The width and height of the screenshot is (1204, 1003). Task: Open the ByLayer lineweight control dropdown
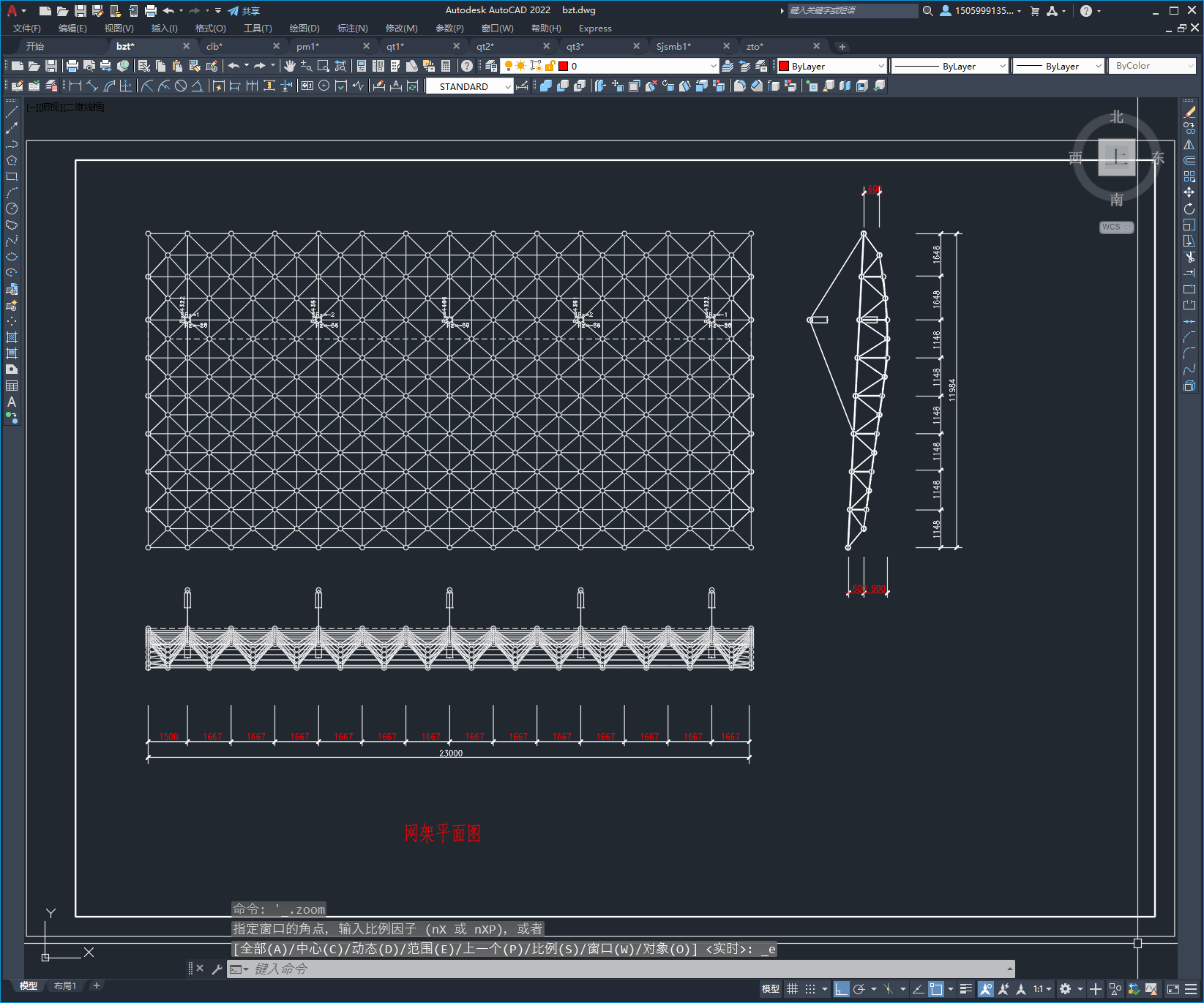point(1059,66)
